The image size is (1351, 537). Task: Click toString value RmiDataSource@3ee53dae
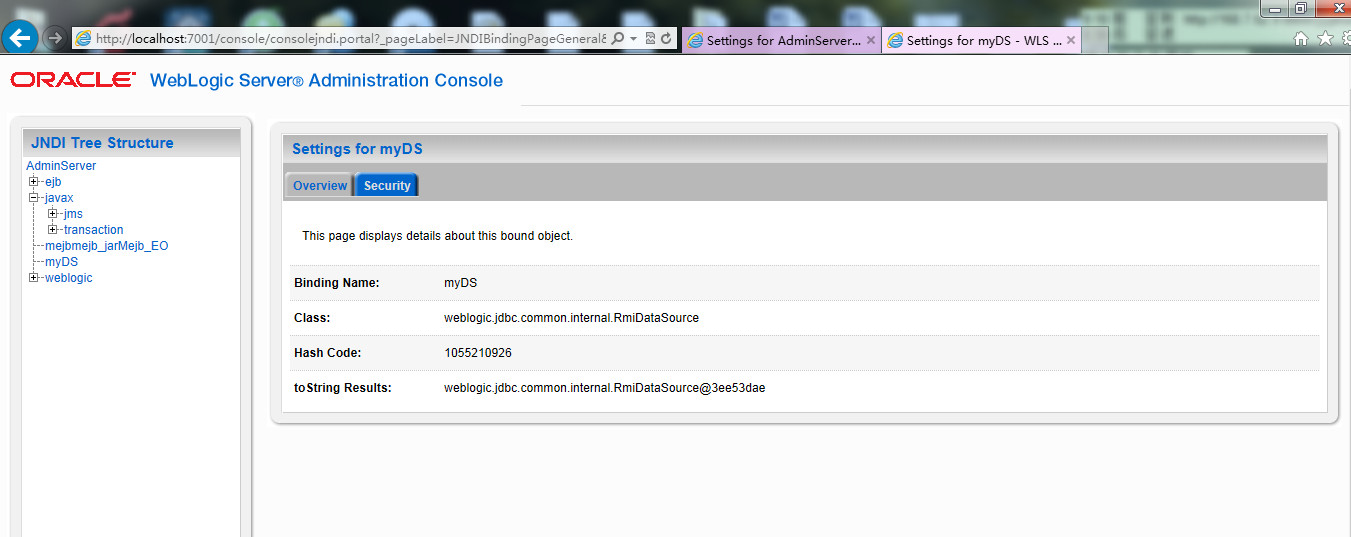[604, 388]
